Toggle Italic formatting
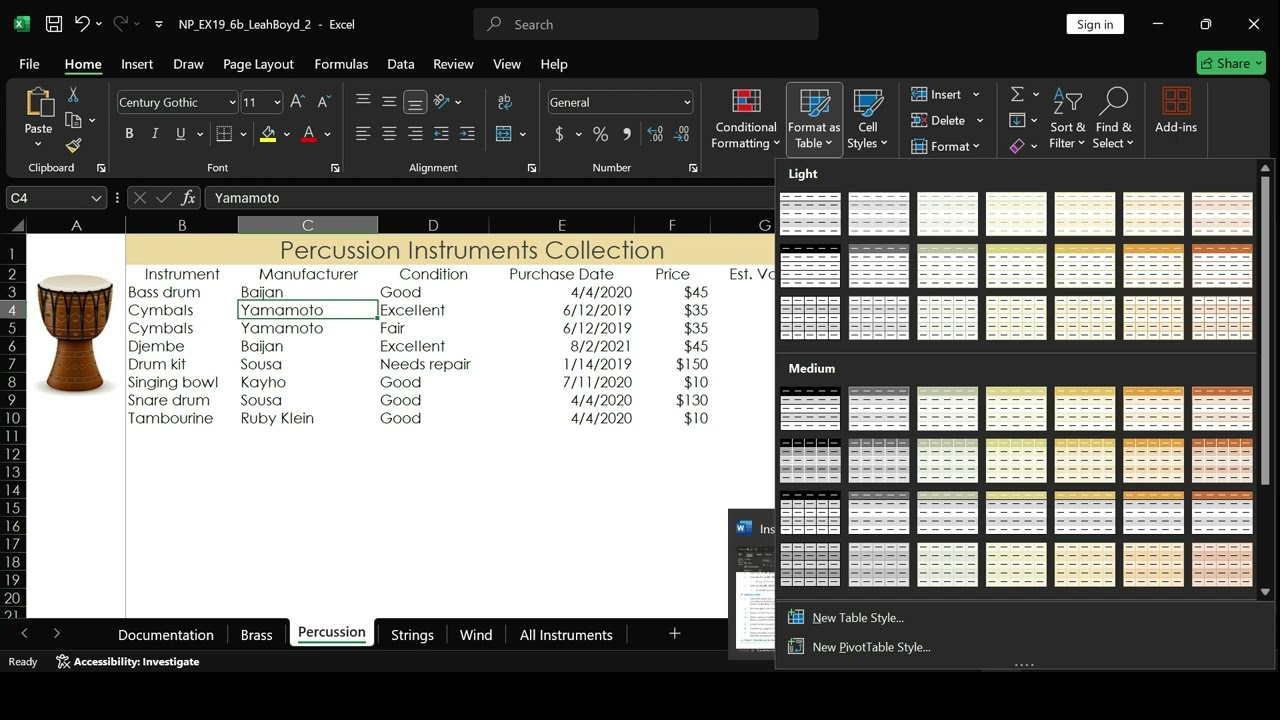The height and width of the screenshot is (720, 1280). point(154,134)
